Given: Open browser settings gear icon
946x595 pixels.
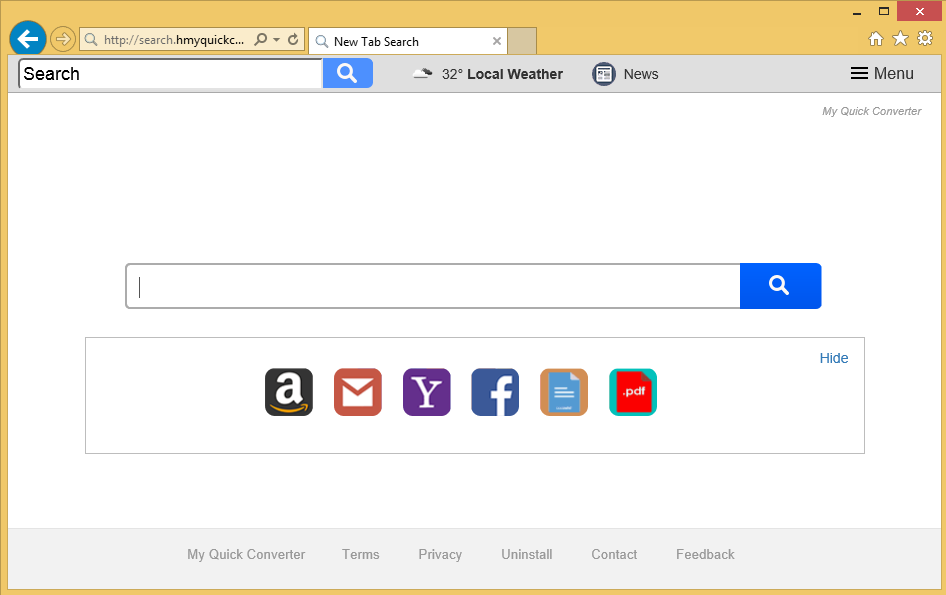Looking at the screenshot, I should [925, 38].
